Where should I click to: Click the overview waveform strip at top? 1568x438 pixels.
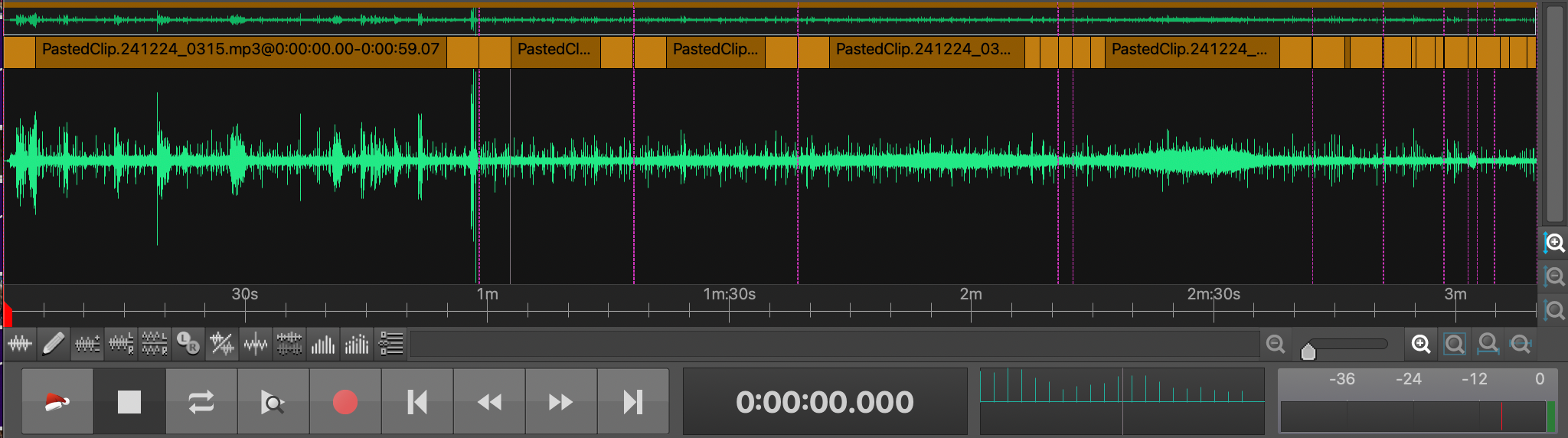(x=769, y=20)
